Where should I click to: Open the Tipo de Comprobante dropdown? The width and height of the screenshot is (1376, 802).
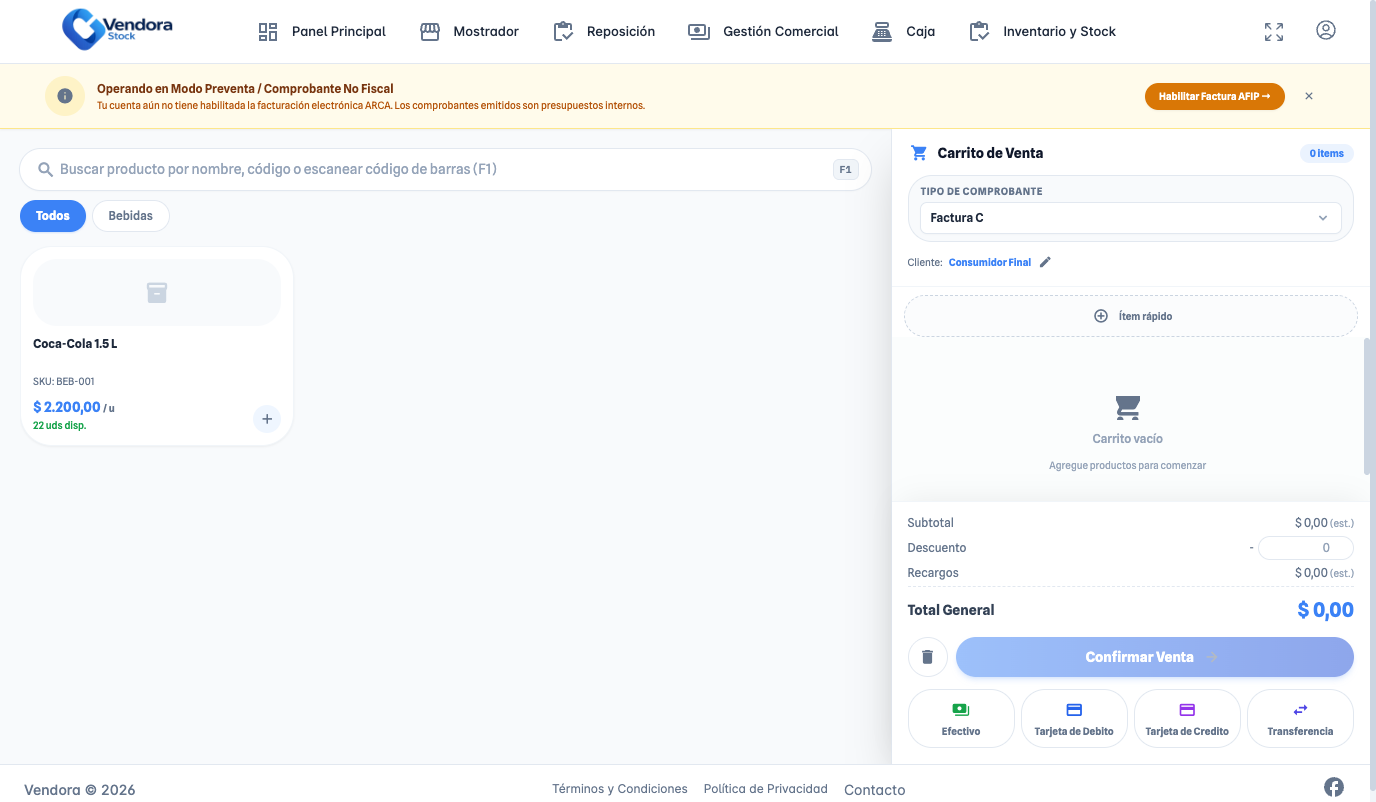point(1131,218)
